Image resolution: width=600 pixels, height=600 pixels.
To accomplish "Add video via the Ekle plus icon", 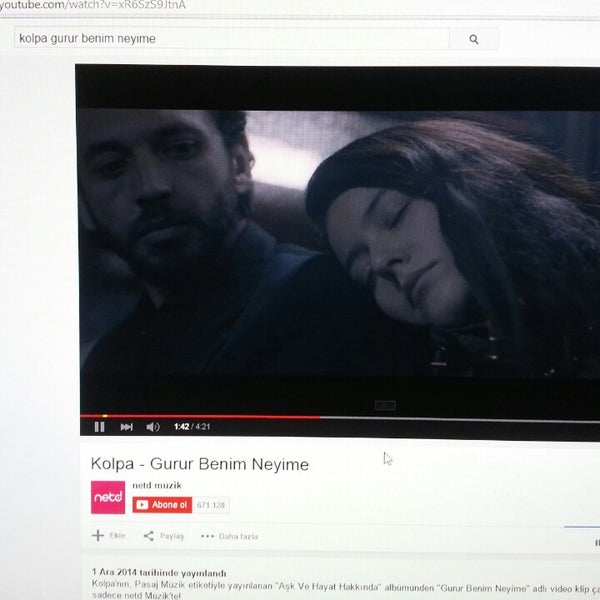I will (x=109, y=535).
